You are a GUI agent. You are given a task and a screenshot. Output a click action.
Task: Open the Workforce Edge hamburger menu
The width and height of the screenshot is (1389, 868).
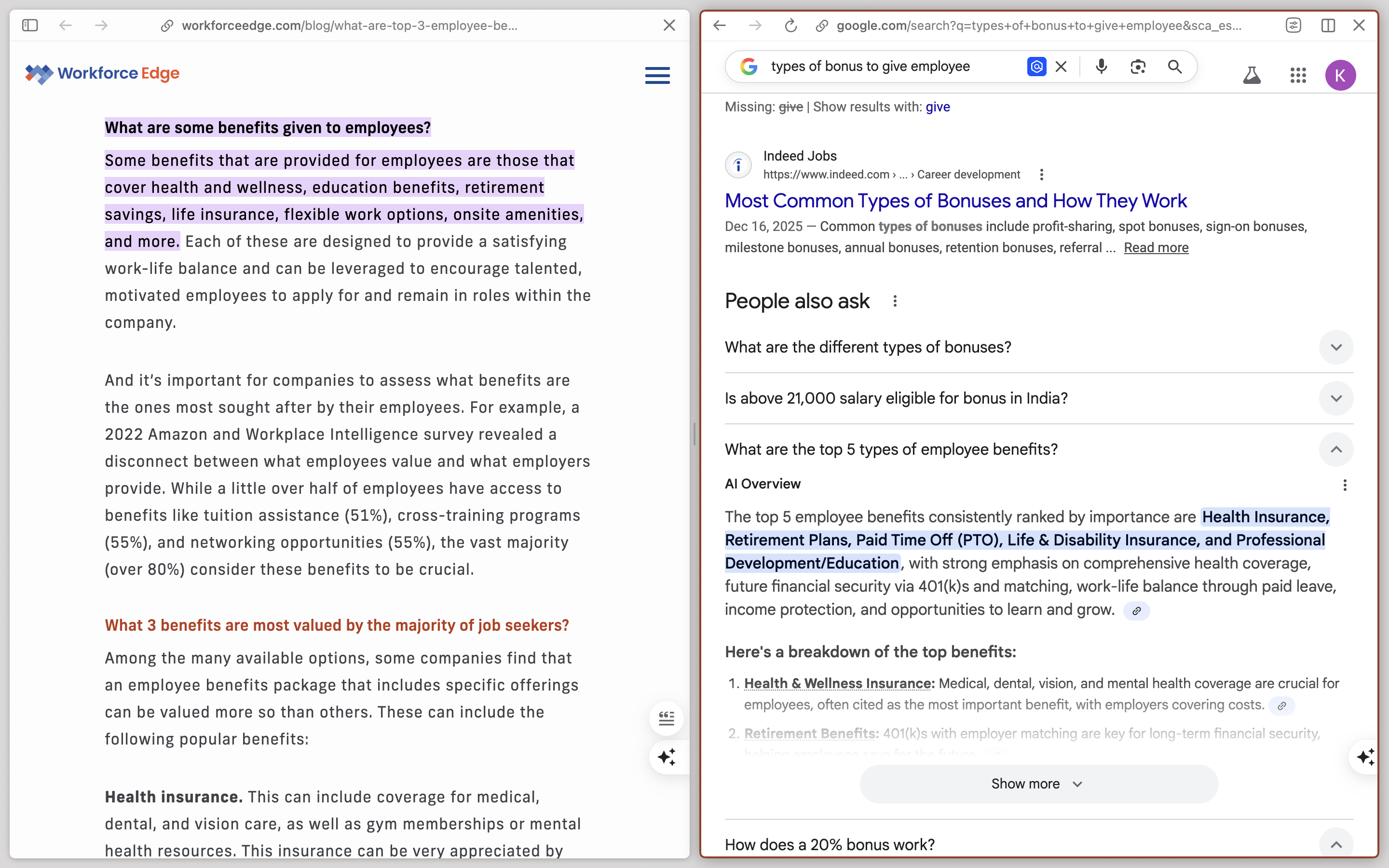point(657,75)
